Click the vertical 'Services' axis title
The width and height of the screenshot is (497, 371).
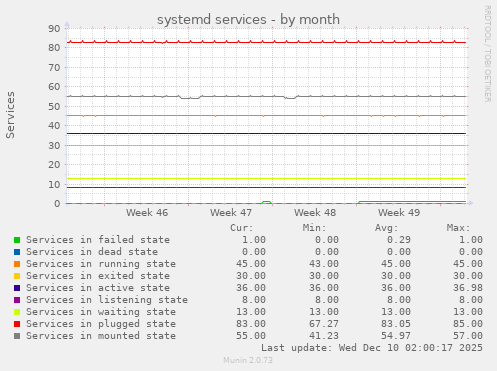click(x=10, y=115)
